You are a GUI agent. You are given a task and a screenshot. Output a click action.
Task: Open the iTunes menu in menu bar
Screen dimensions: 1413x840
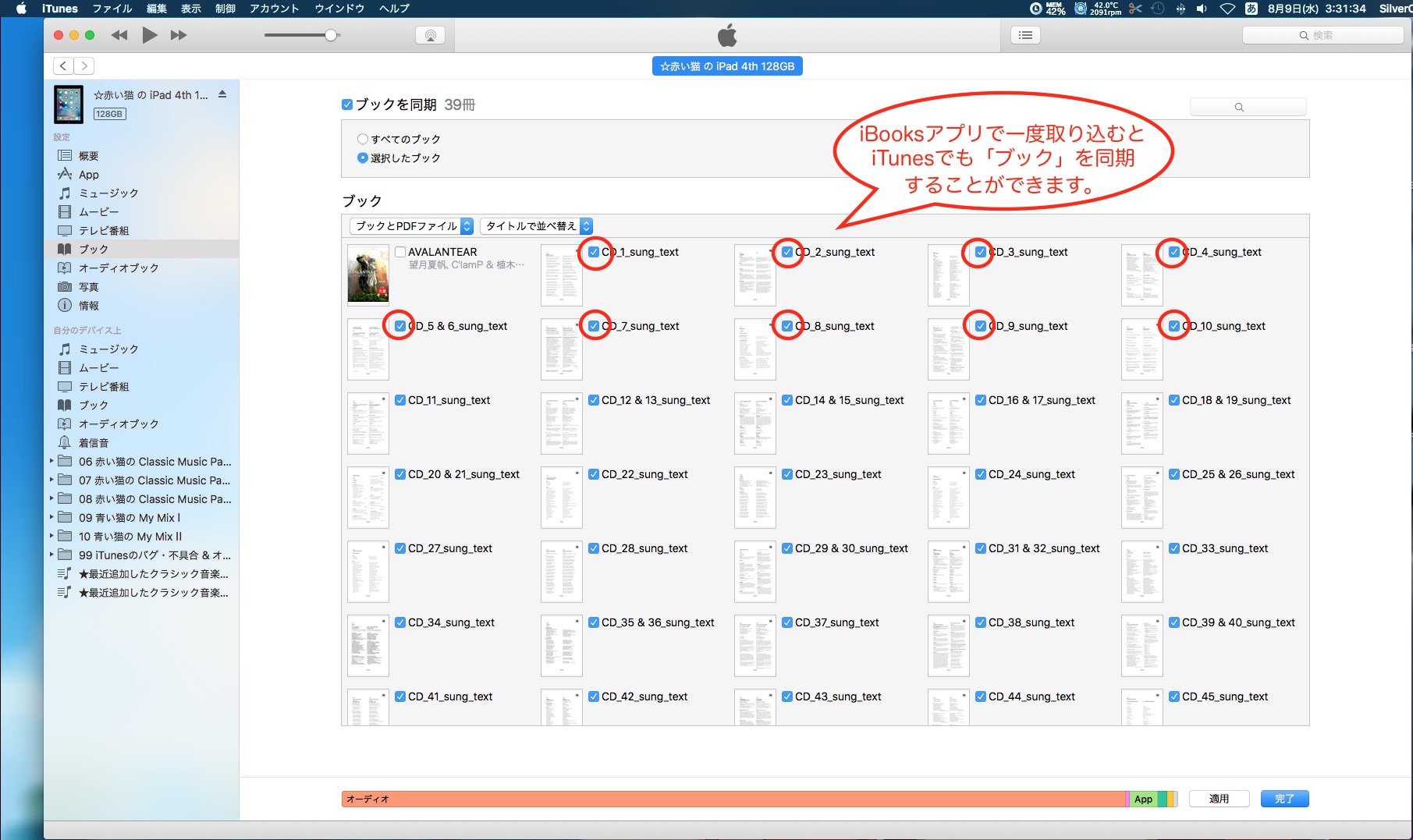[x=60, y=9]
